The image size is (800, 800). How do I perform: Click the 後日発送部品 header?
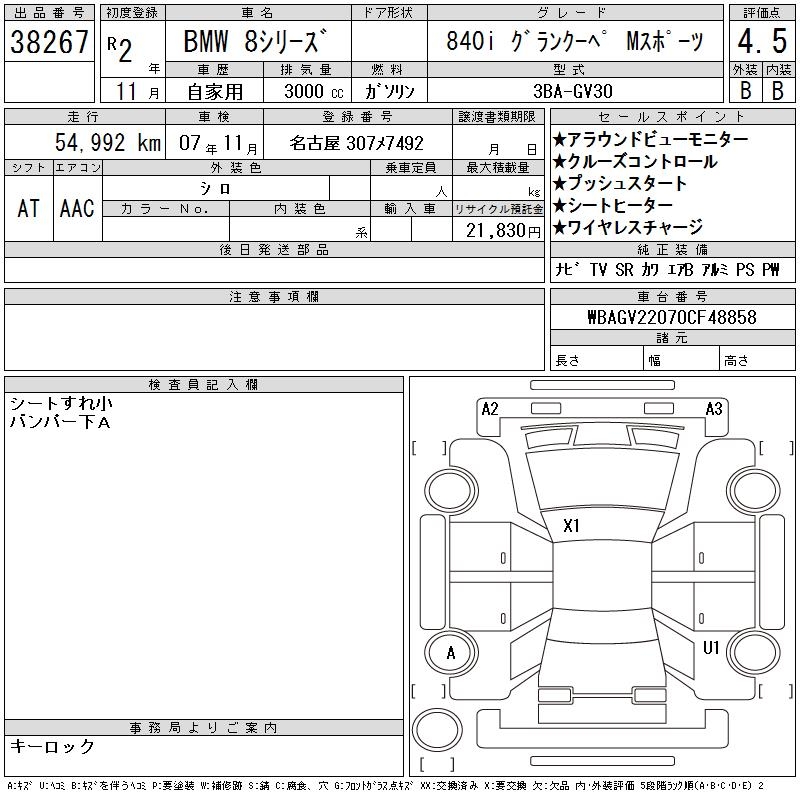pos(274,249)
